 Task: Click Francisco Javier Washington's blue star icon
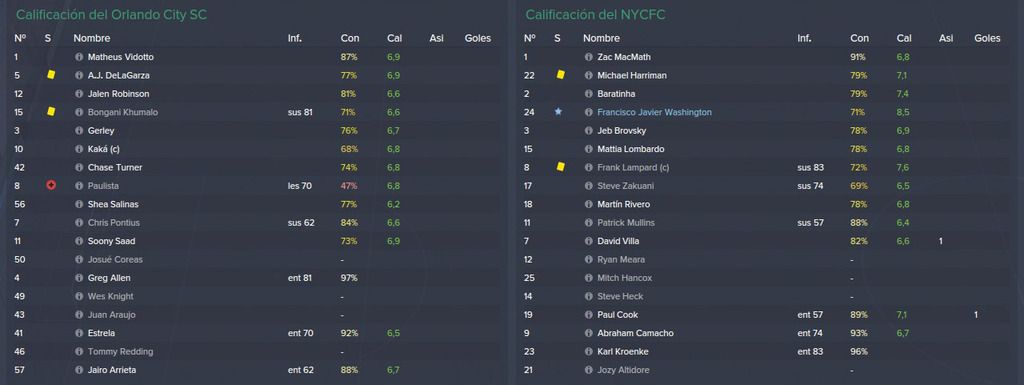558,112
